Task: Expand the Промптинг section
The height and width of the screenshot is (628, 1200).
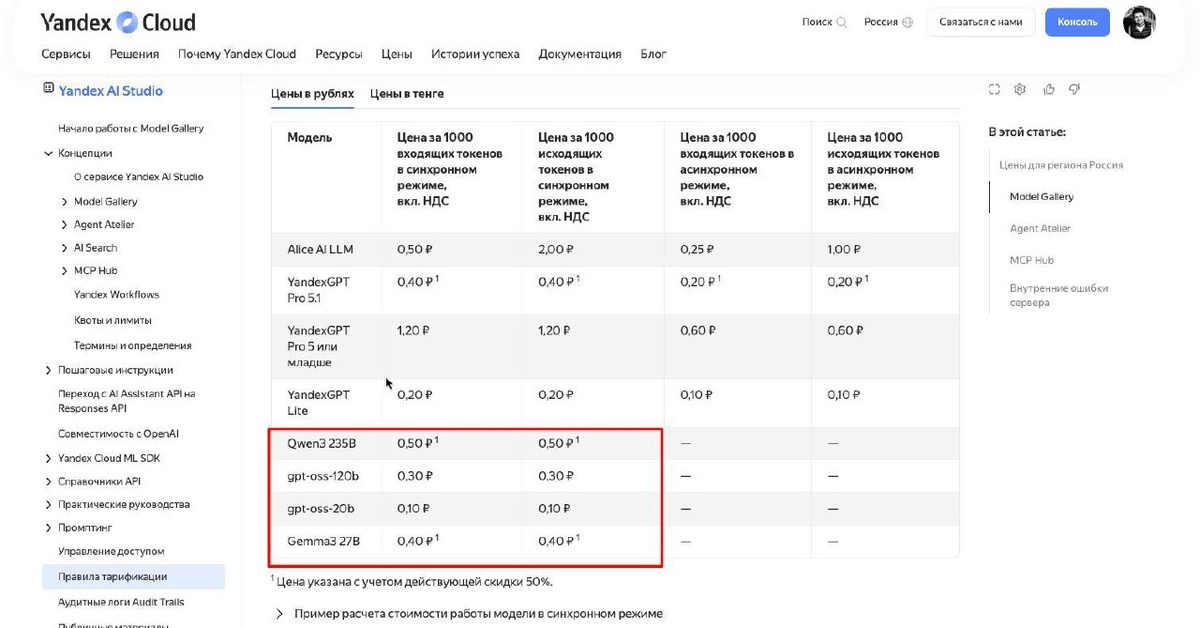Action: (x=48, y=527)
